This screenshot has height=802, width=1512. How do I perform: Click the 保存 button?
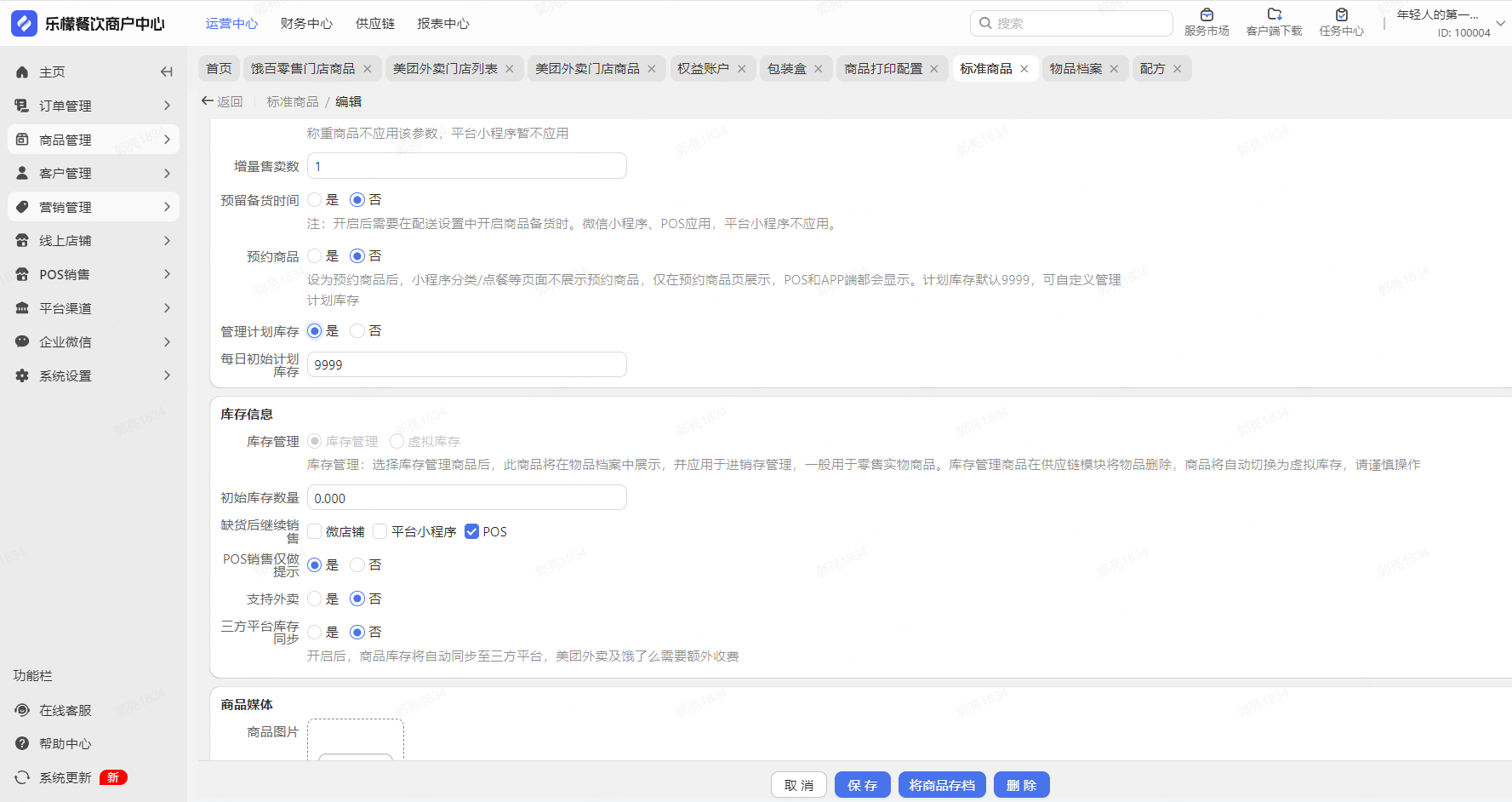(x=863, y=785)
